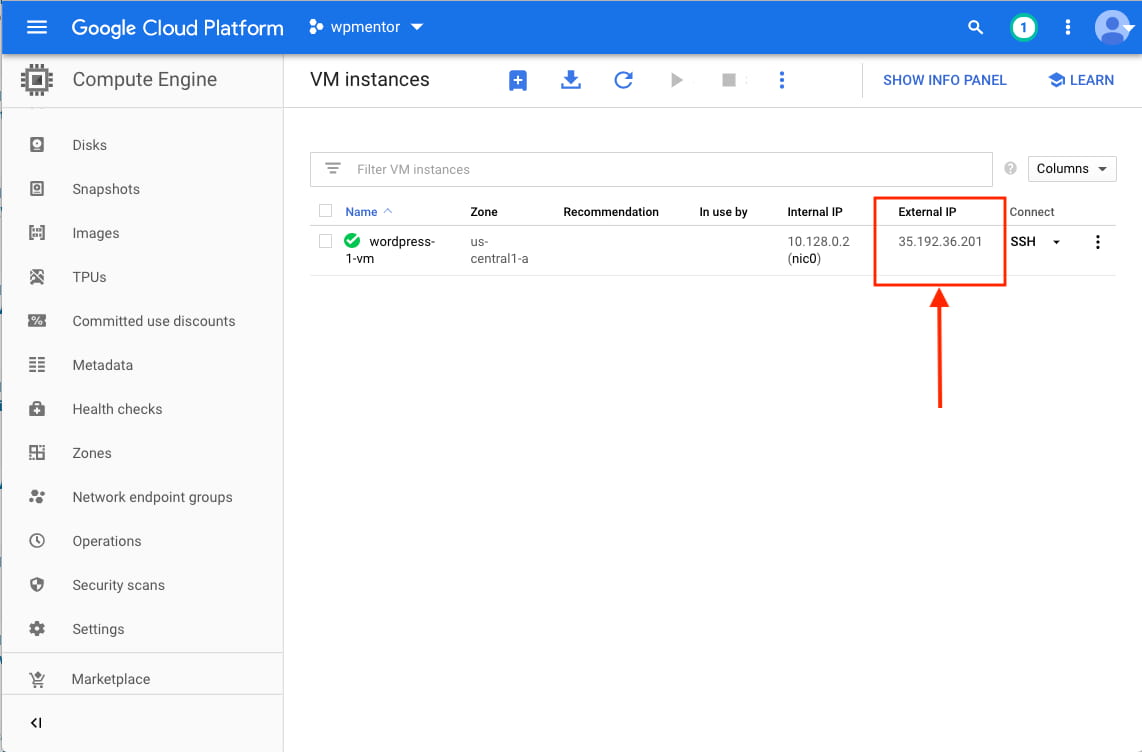The height and width of the screenshot is (752, 1142).
Task: Click the import VM download icon
Action: point(571,80)
